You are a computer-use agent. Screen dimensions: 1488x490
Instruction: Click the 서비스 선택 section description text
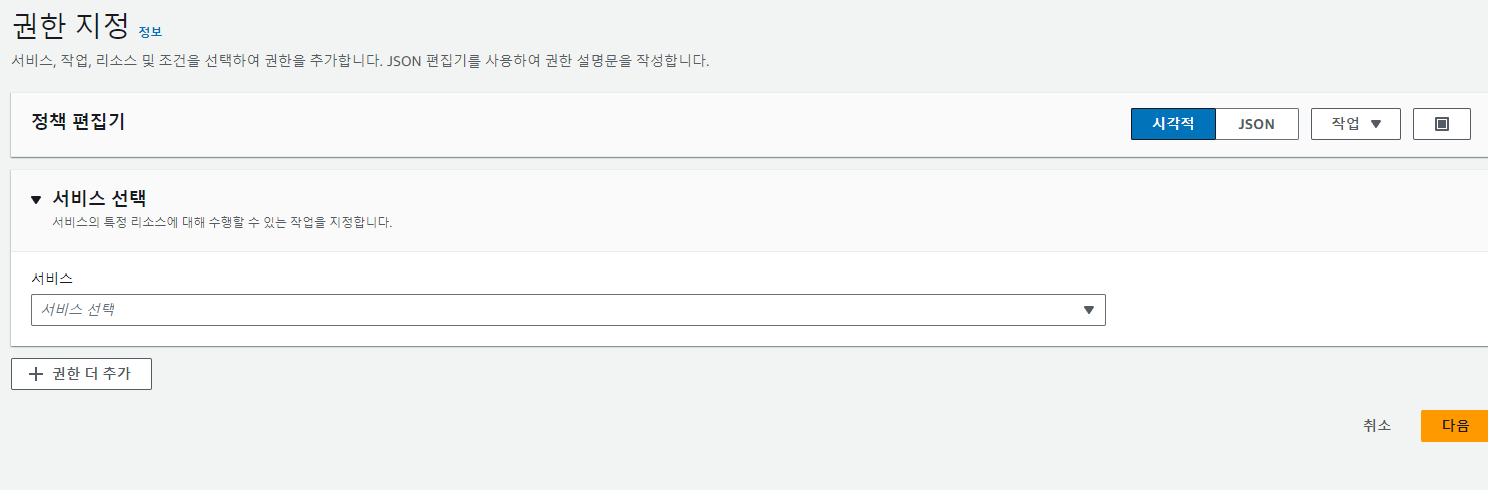click(x=222, y=222)
